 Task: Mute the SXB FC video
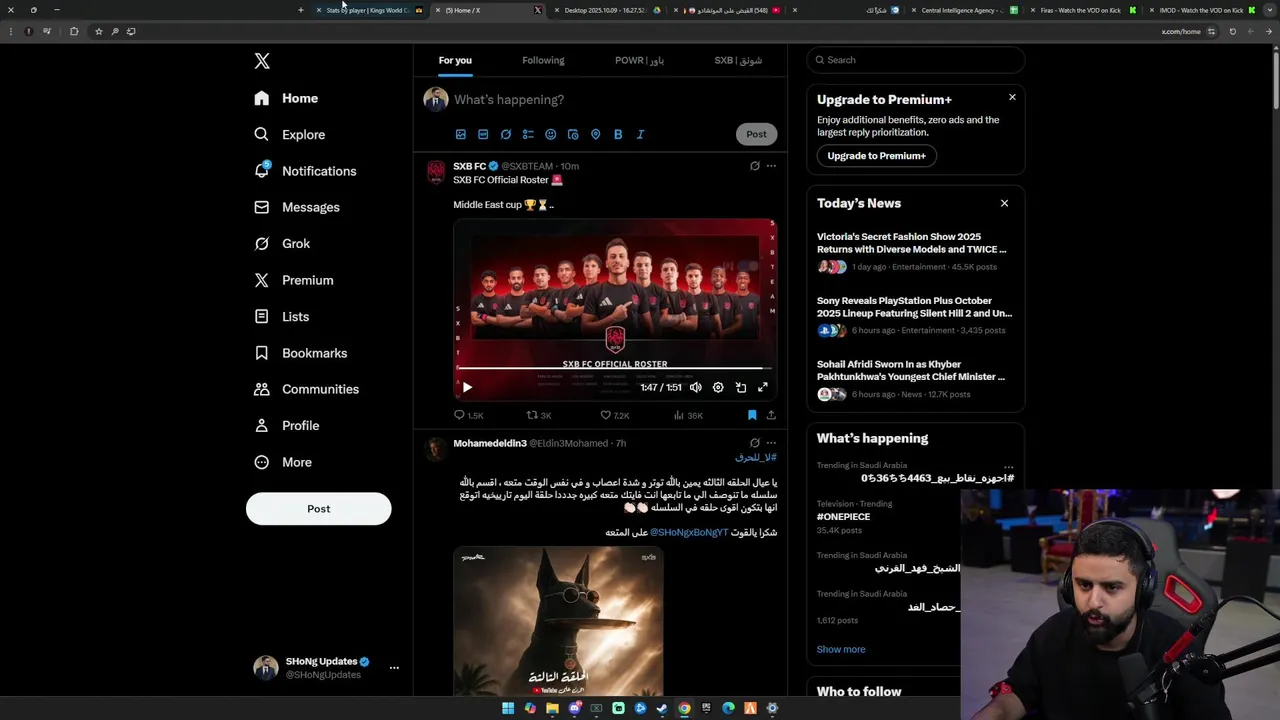click(x=696, y=388)
